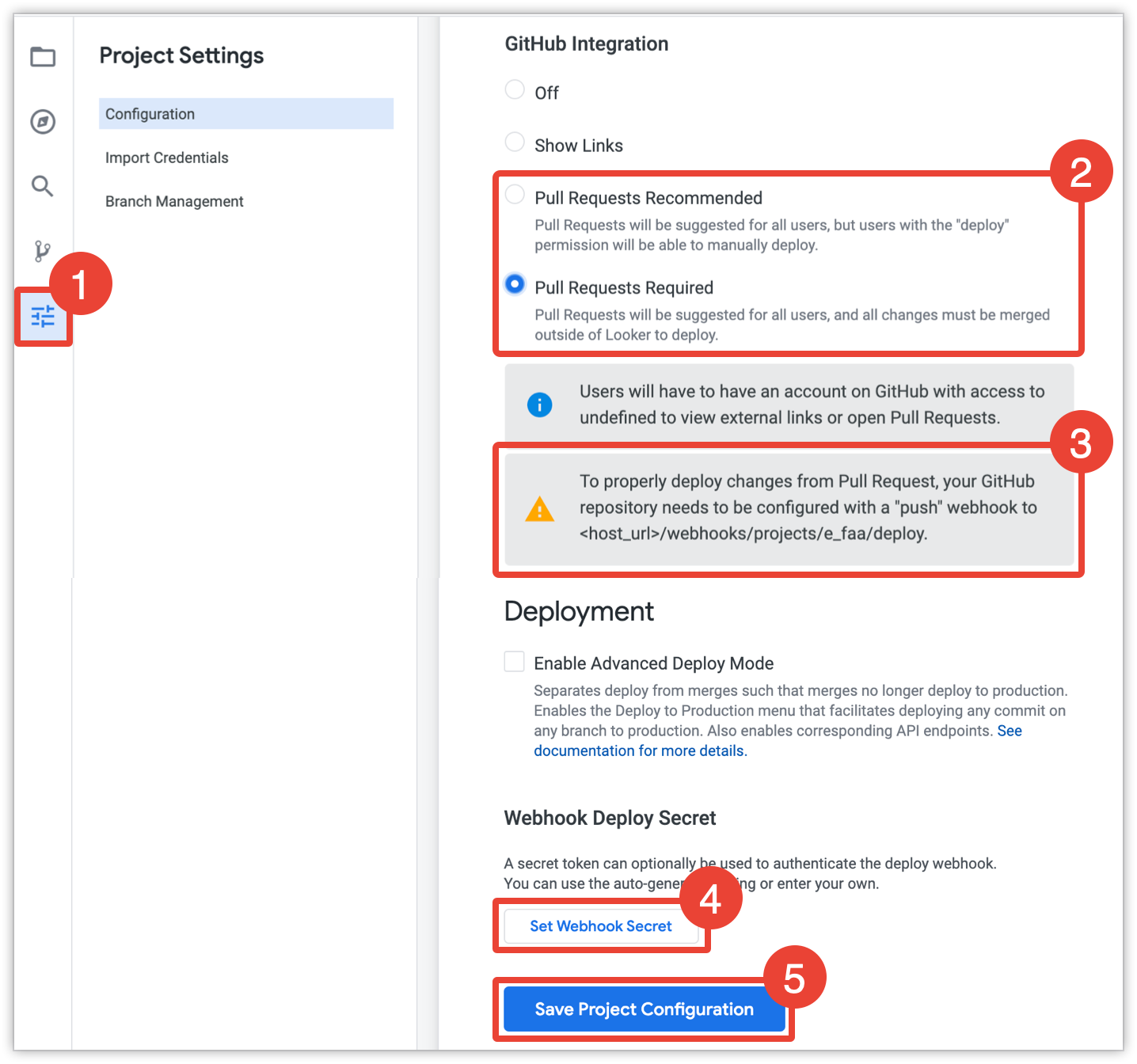Screen dimensions: 1137x1064
Task: Enable the Advanced Deploy Mode checkbox
Action: pyautogui.click(x=515, y=662)
